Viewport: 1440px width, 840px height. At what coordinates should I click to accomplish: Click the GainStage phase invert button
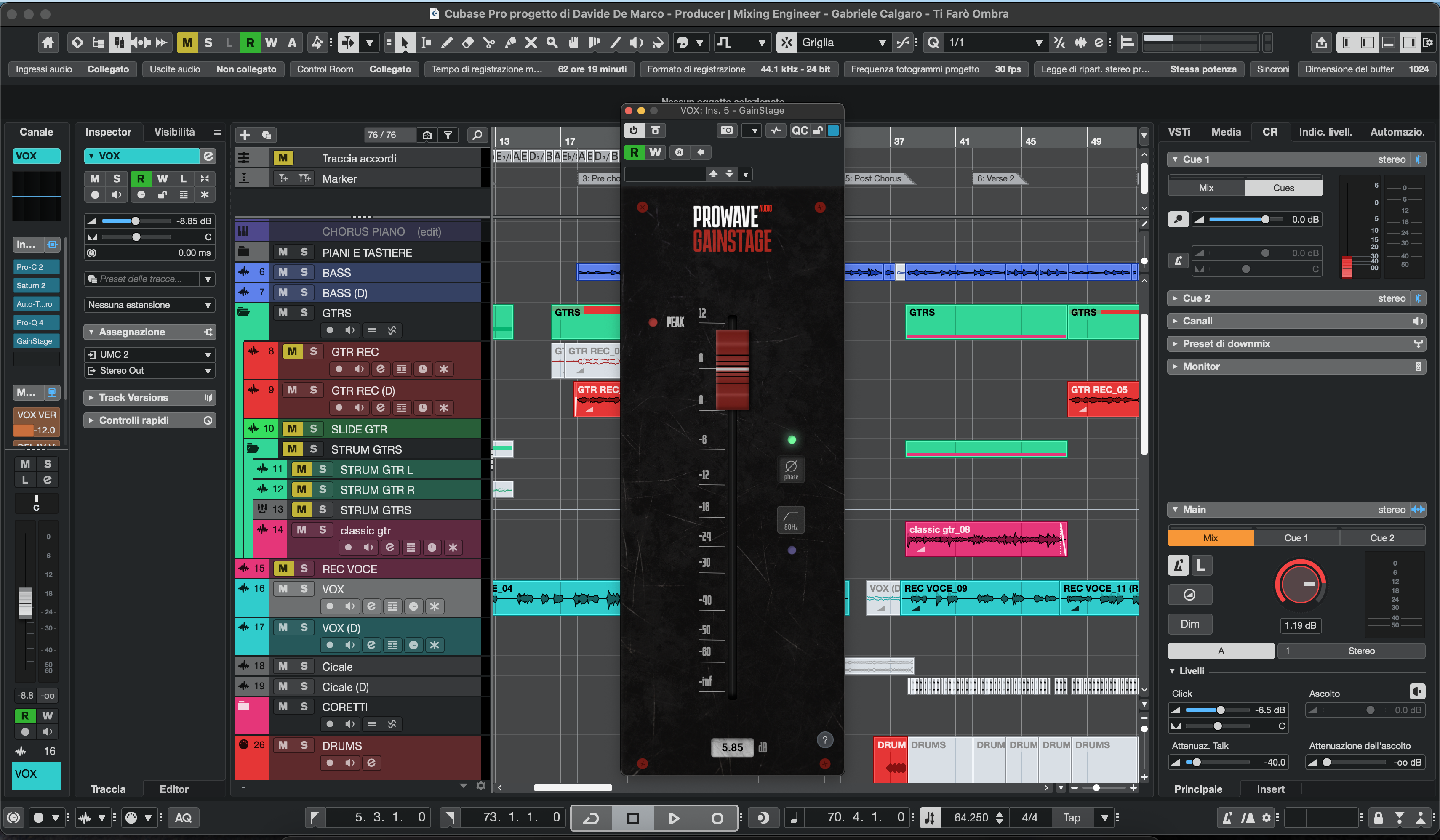tap(791, 469)
